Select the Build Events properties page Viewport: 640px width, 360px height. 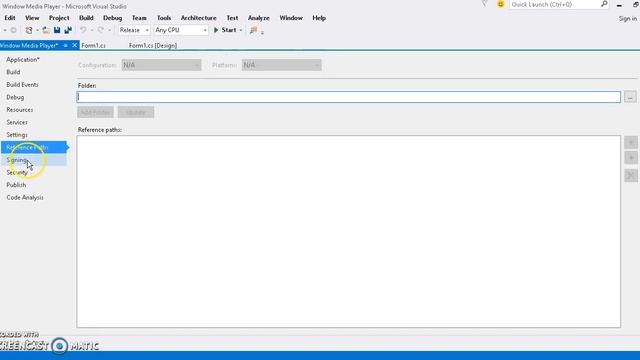click(x=22, y=84)
